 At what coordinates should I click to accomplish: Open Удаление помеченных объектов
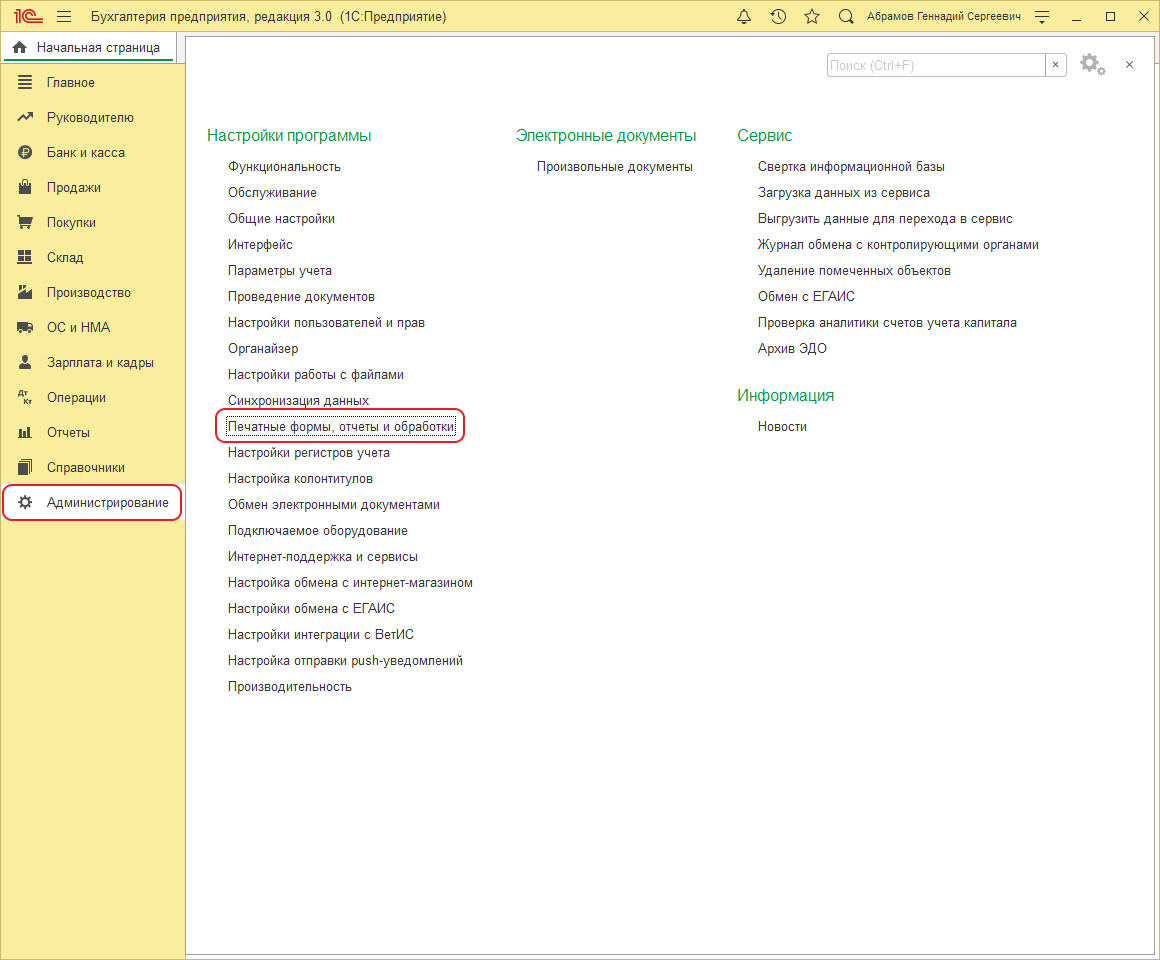click(854, 271)
